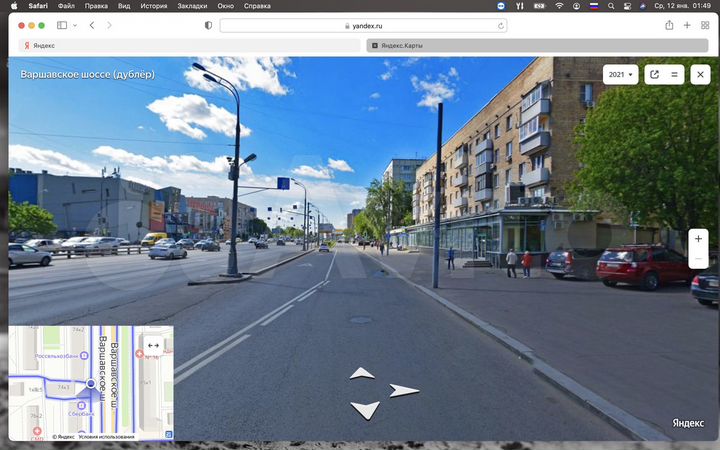The image size is (720, 450).
Task: Open the Закладки menu
Action: tap(192, 6)
